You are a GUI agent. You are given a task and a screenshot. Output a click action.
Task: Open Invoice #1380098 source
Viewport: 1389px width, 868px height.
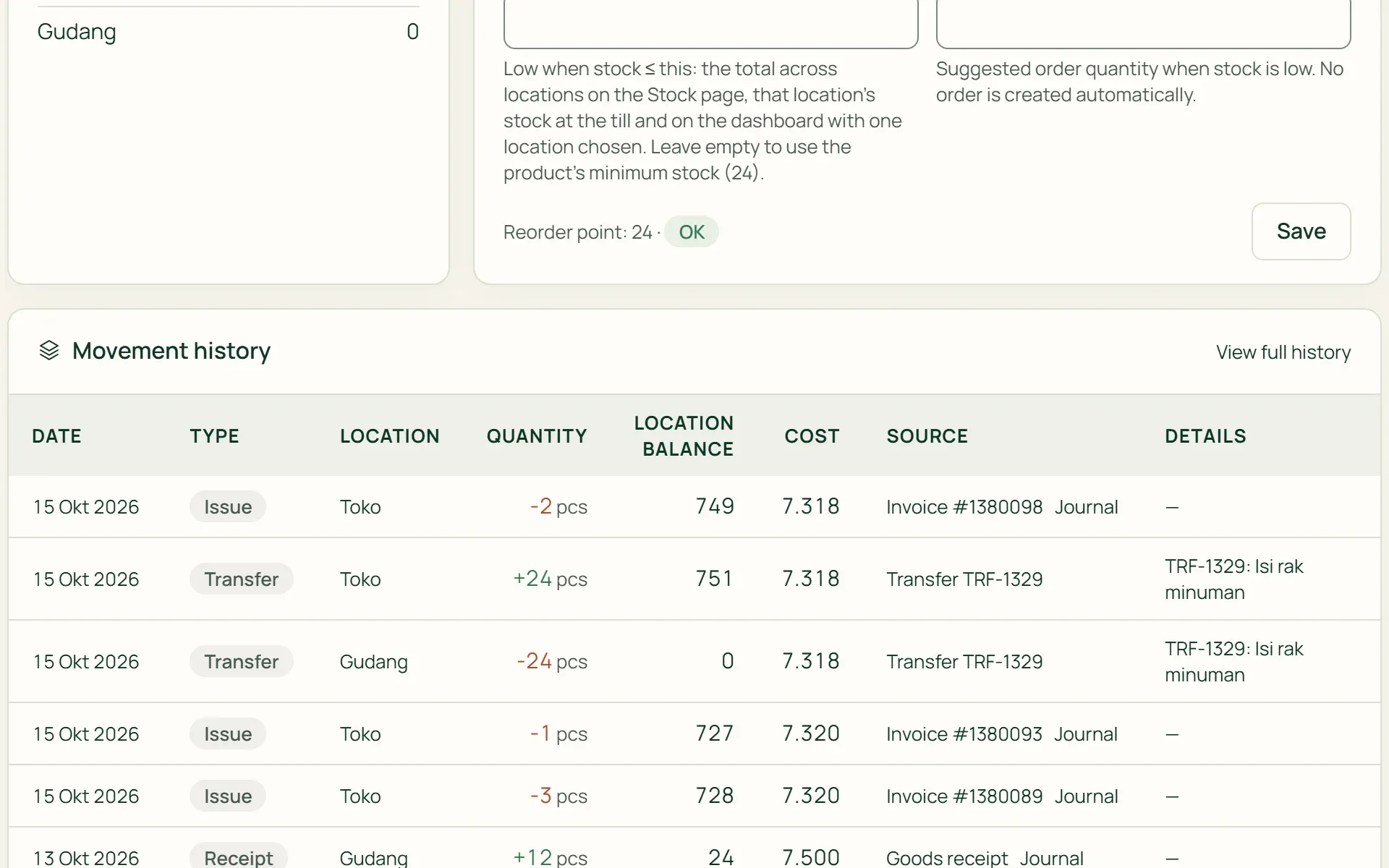point(964,507)
